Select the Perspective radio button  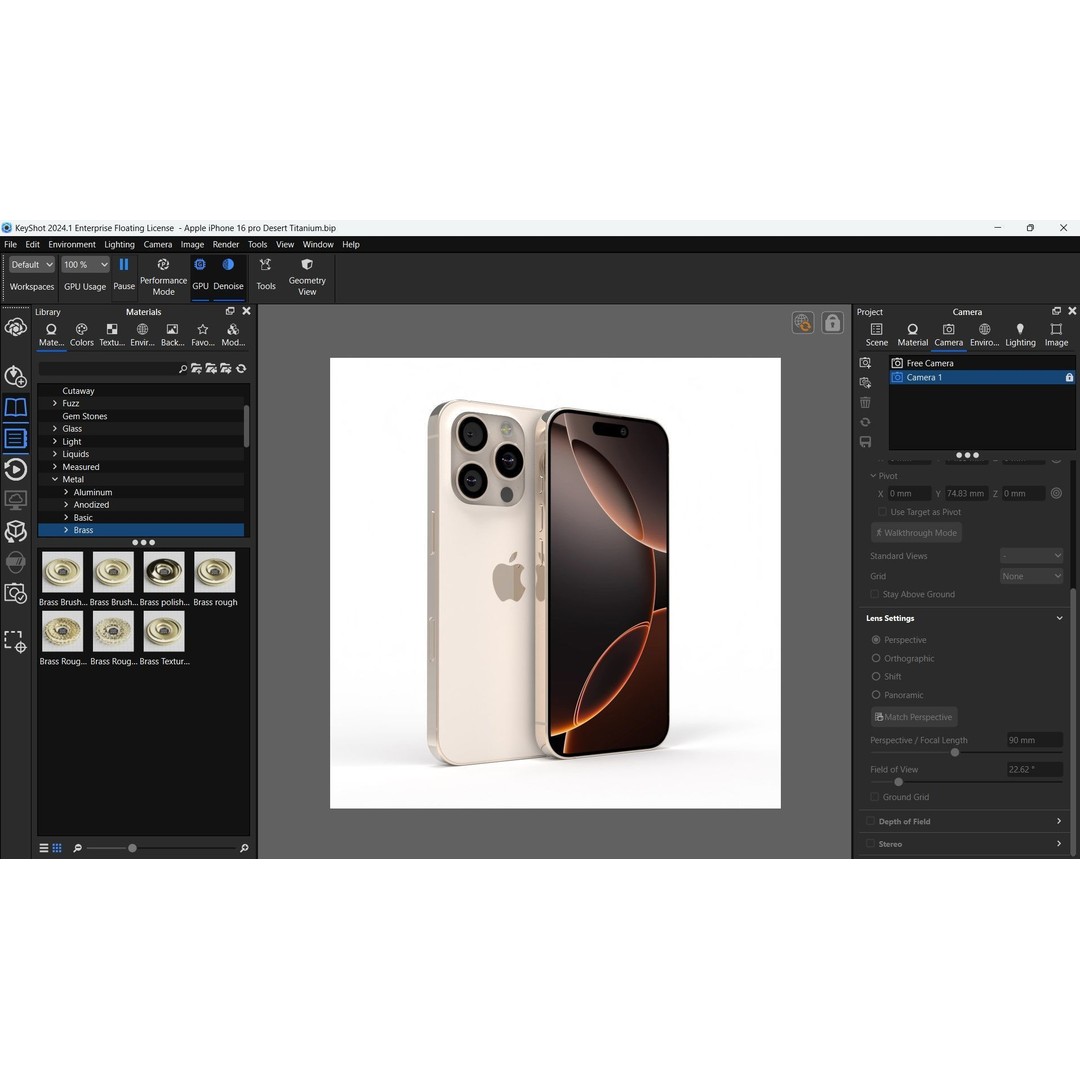[876, 640]
